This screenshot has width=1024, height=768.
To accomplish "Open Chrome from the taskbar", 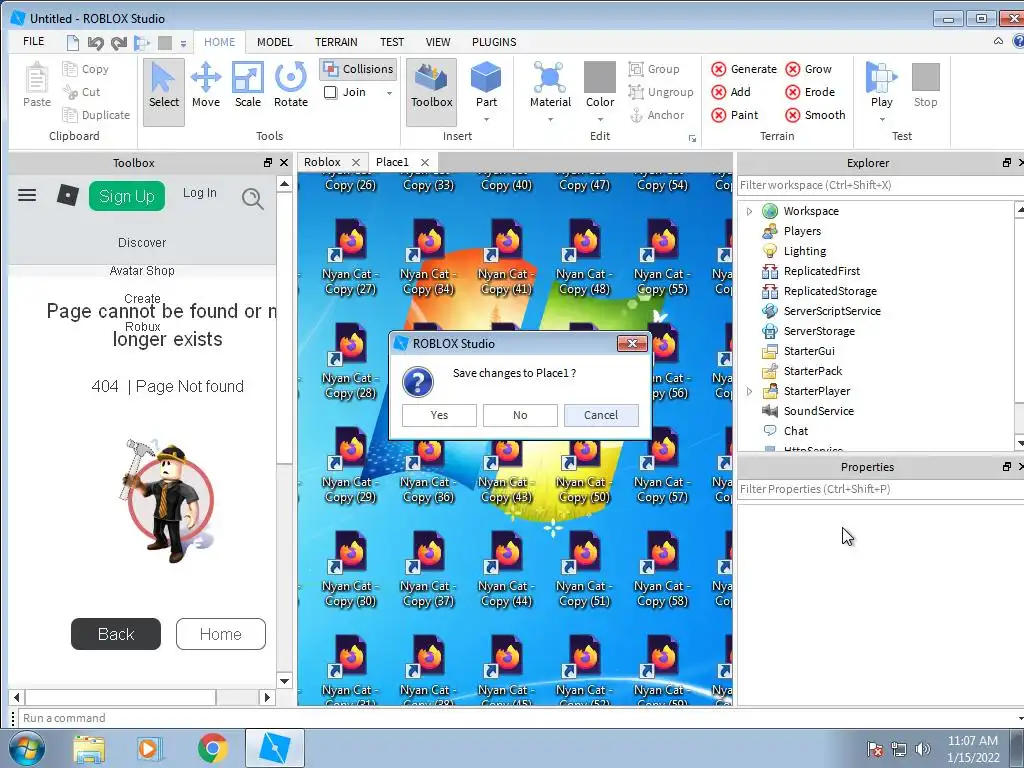I will (x=212, y=749).
